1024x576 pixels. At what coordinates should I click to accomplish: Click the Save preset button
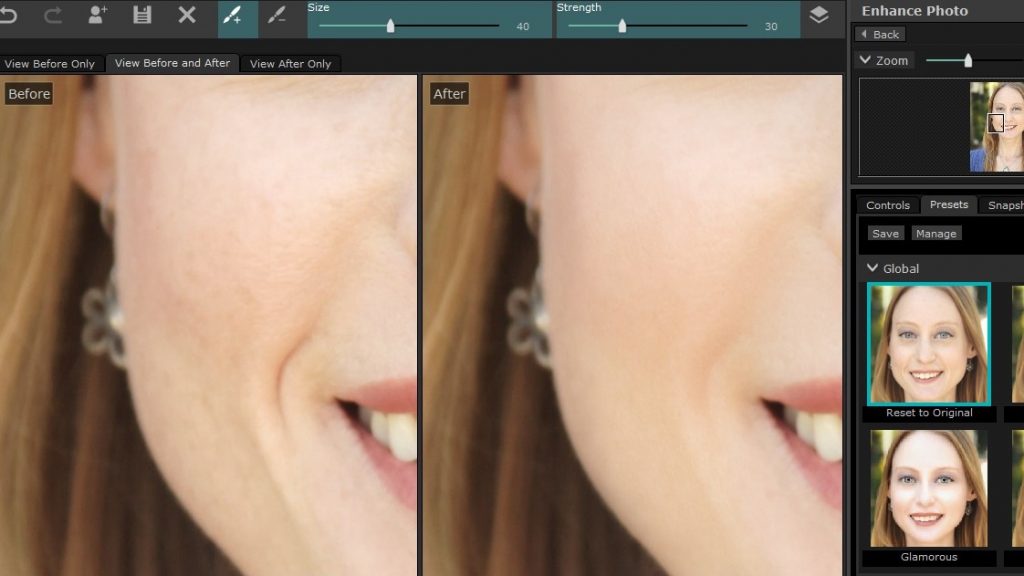pos(885,233)
